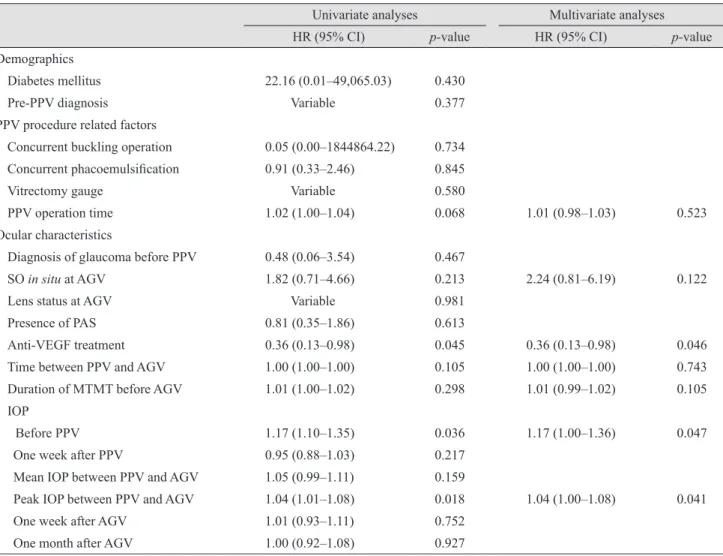Click the 'Univariate analyses' column header
Screen dimensions: 723x556
(x=365, y=15)
